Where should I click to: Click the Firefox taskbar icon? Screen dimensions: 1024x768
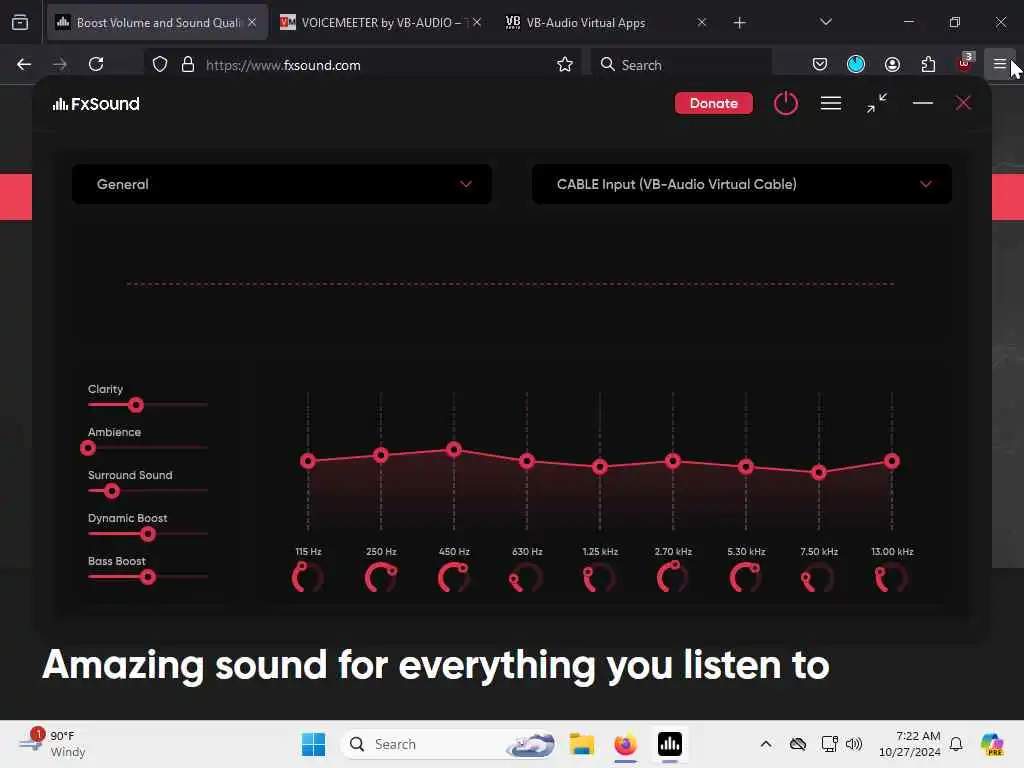pos(626,744)
